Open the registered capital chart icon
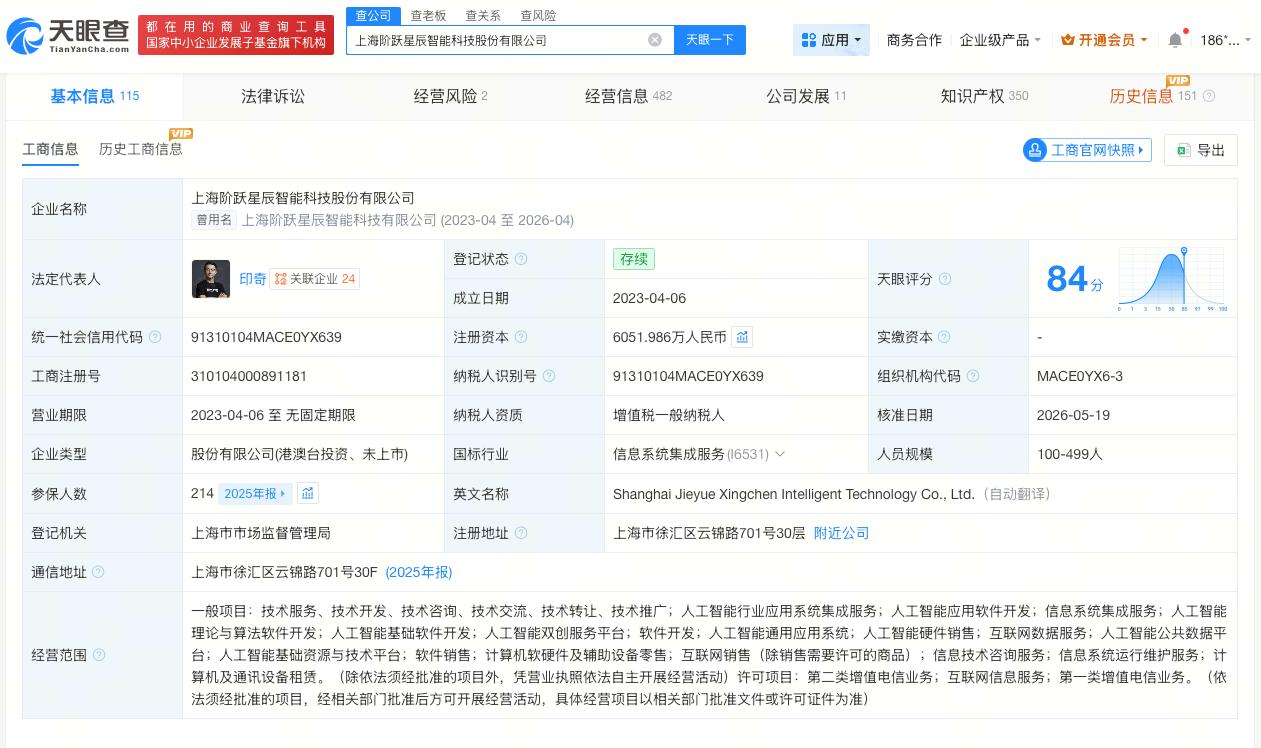Image resolution: width=1261 pixels, height=748 pixels. [742, 337]
